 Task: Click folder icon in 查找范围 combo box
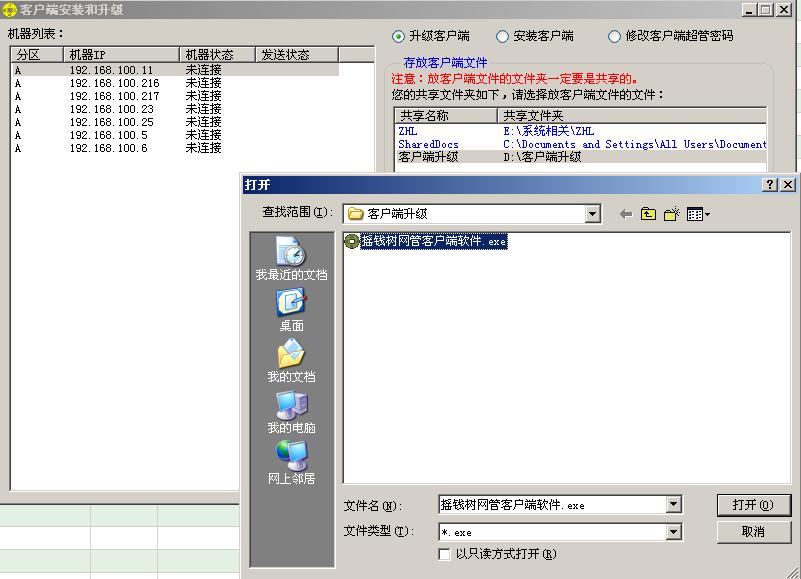[355, 214]
